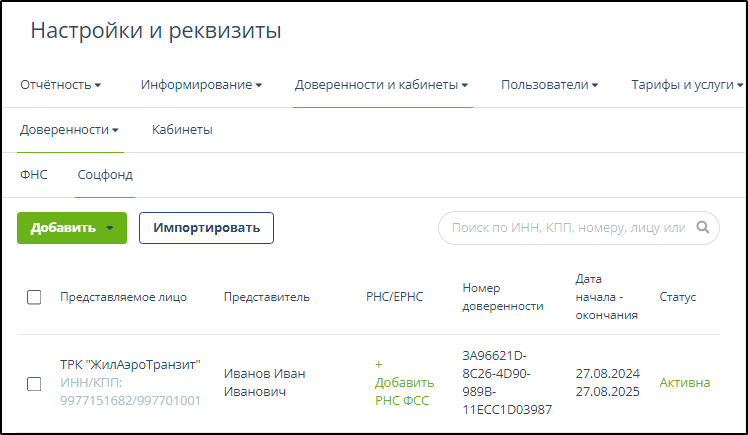Expand the Пользователи dropdown
This screenshot has width=748, height=435.
pyautogui.click(x=549, y=85)
